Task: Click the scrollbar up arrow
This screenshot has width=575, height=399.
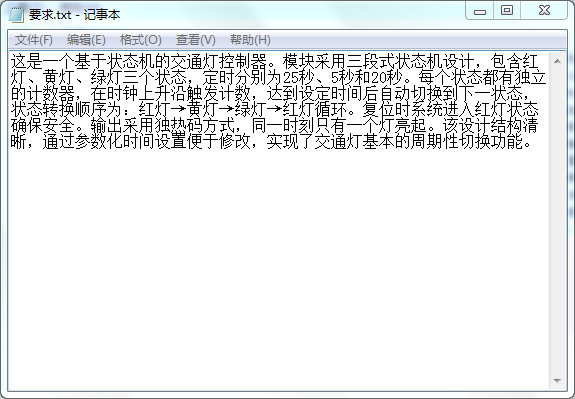Action: pos(557,61)
